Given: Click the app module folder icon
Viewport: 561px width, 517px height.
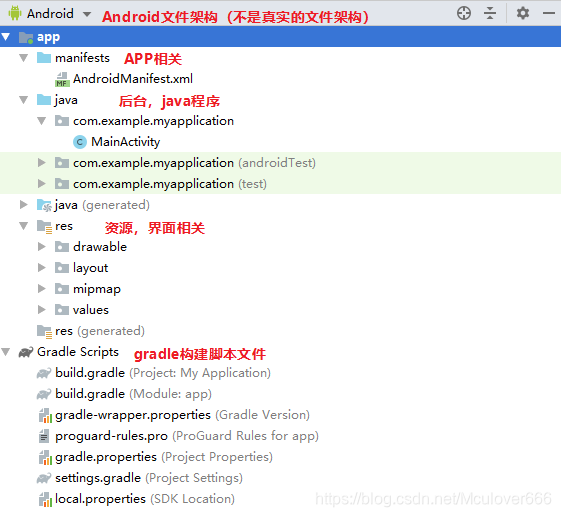Looking at the screenshot, I should click(x=26, y=37).
